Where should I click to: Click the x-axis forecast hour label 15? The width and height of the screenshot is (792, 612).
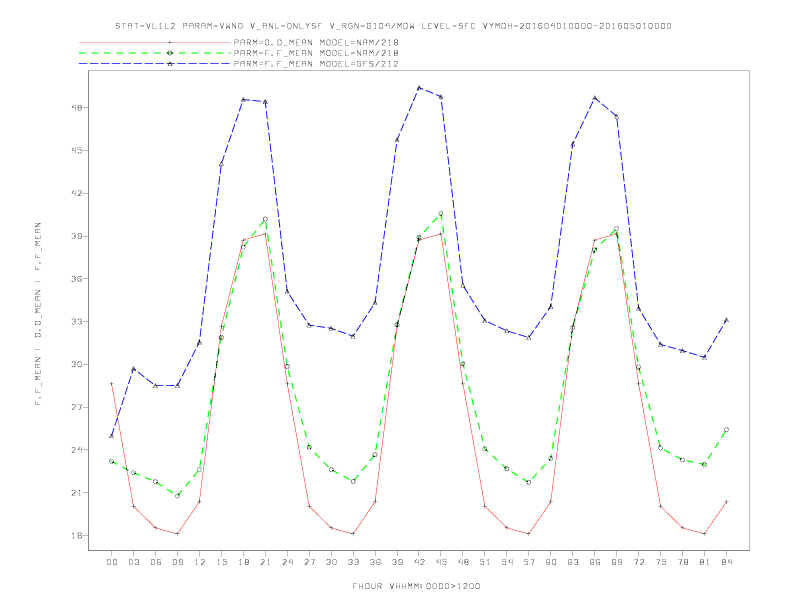pyautogui.click(x=221, y=562)
